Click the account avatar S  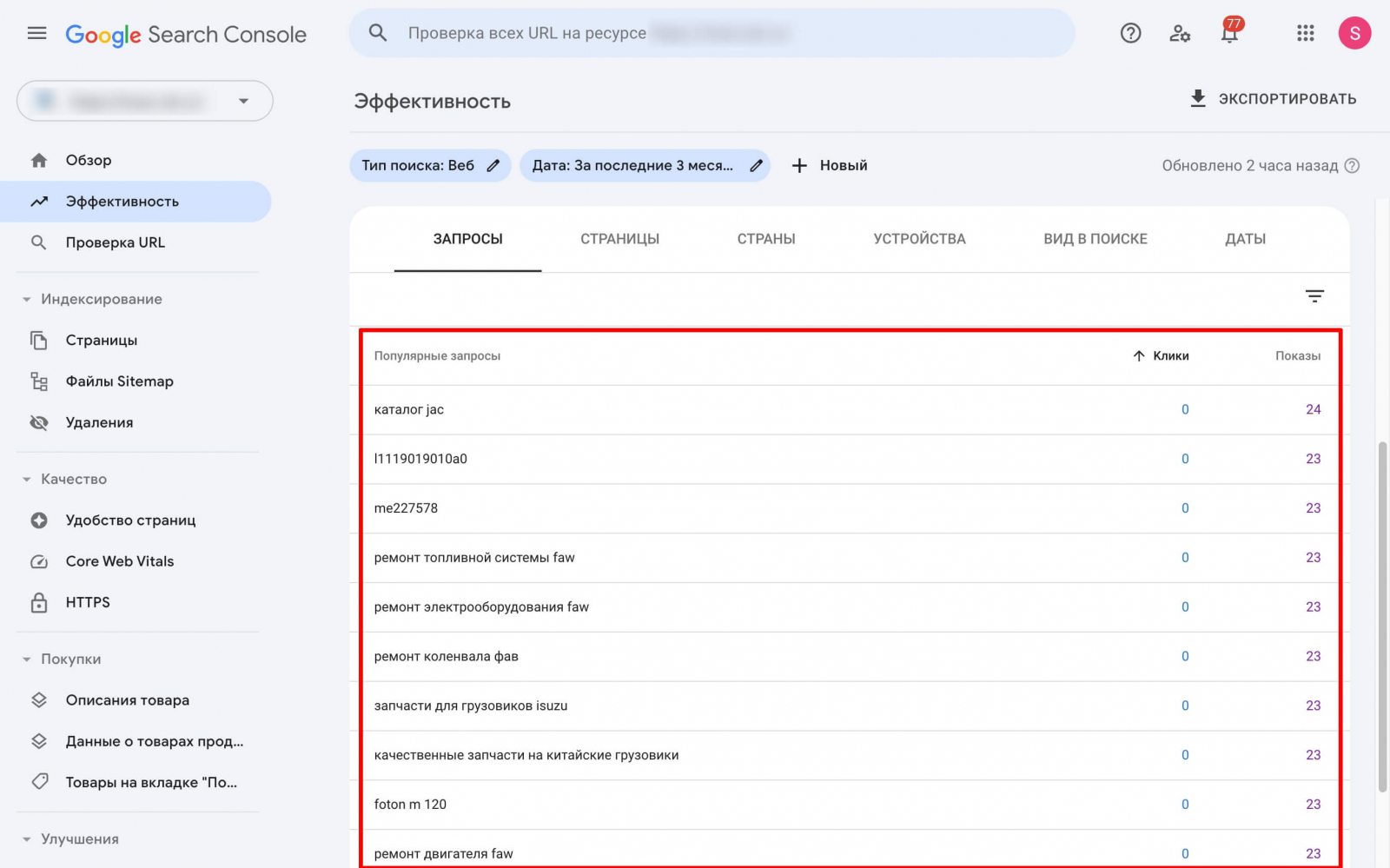[1354, 34]
